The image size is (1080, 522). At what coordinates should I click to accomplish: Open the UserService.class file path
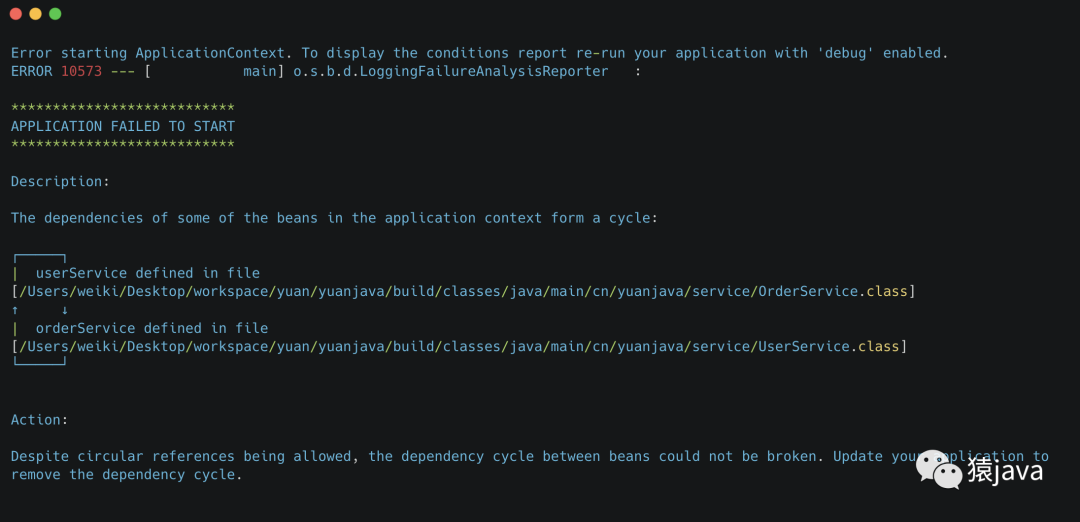point(459,346)
